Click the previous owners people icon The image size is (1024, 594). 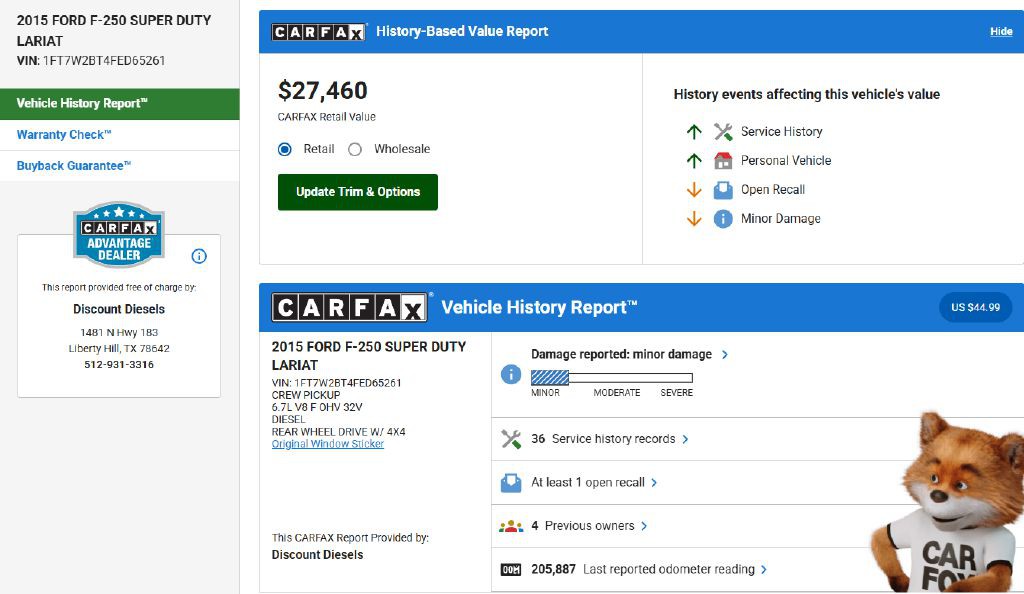pos(511,526)
